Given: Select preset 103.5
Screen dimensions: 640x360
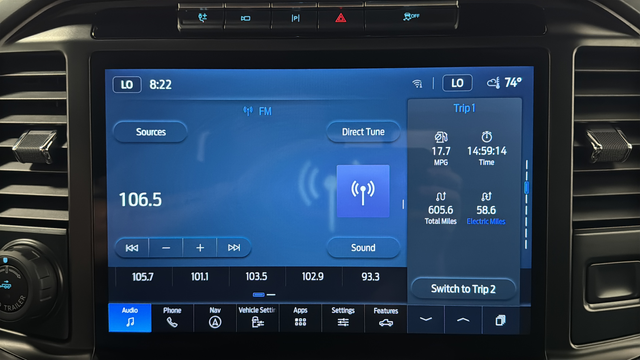Looking at the screenshot, I should coord(256,277).
